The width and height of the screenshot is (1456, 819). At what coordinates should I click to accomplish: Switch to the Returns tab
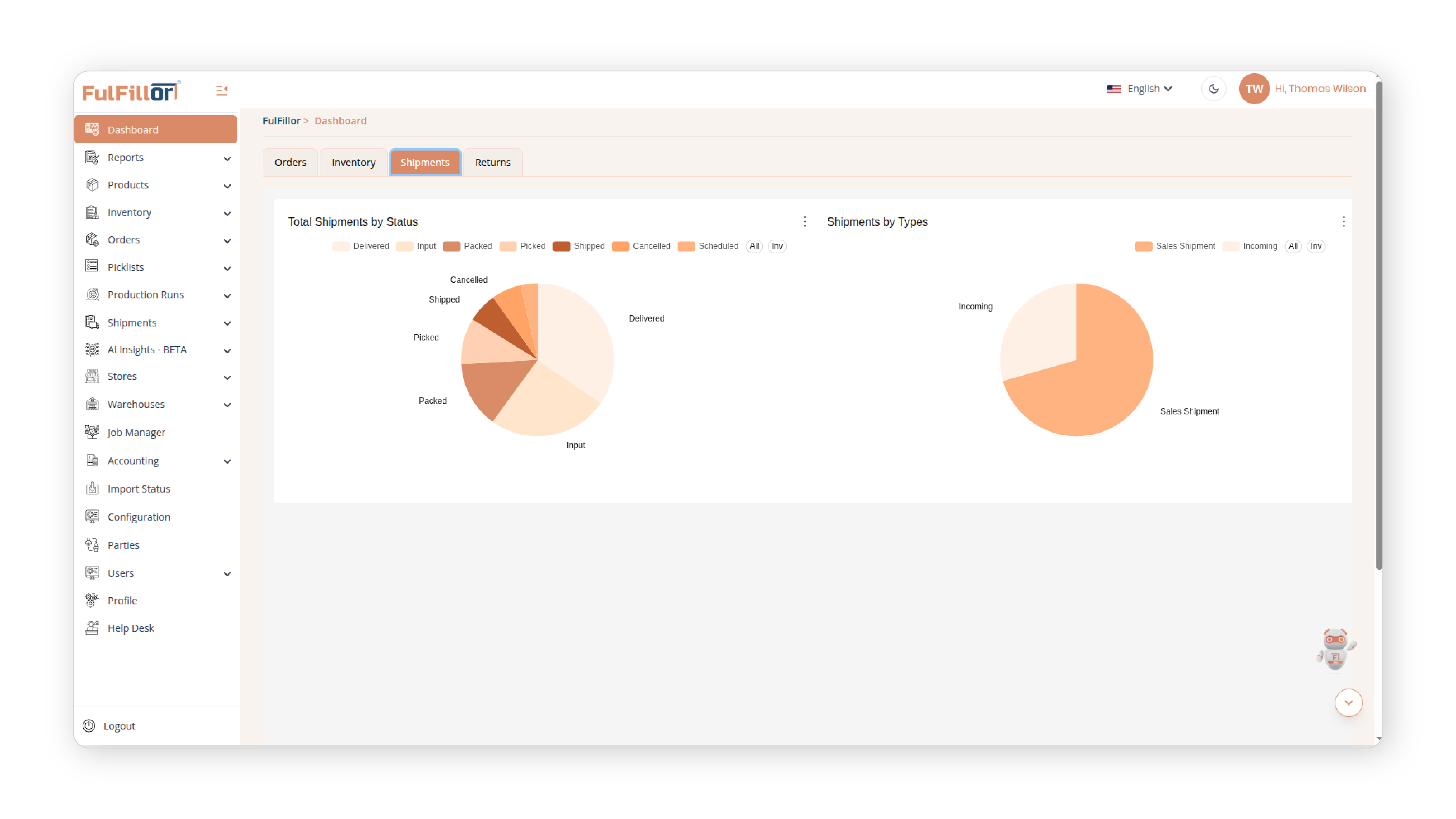[492, 162]
